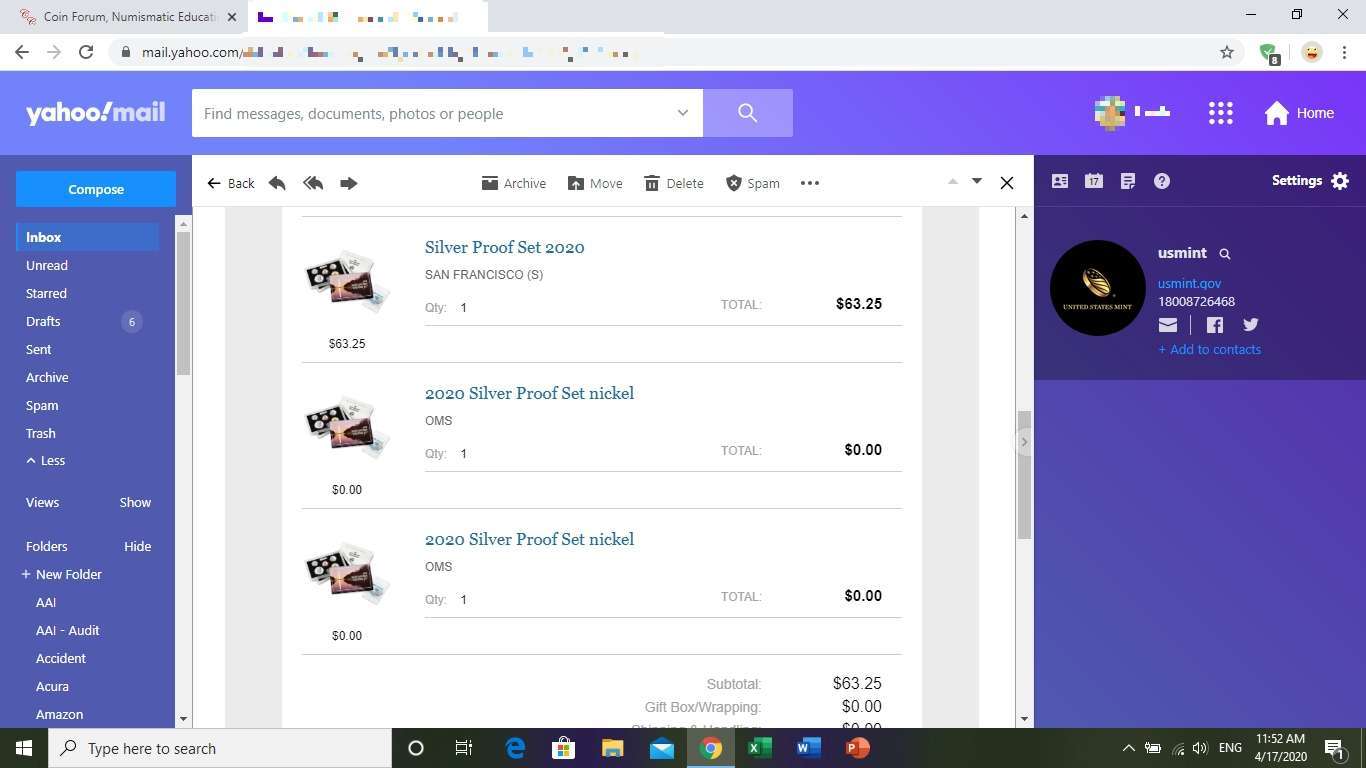Open PowerPoint from the taskbar

[x=858, y=748]
